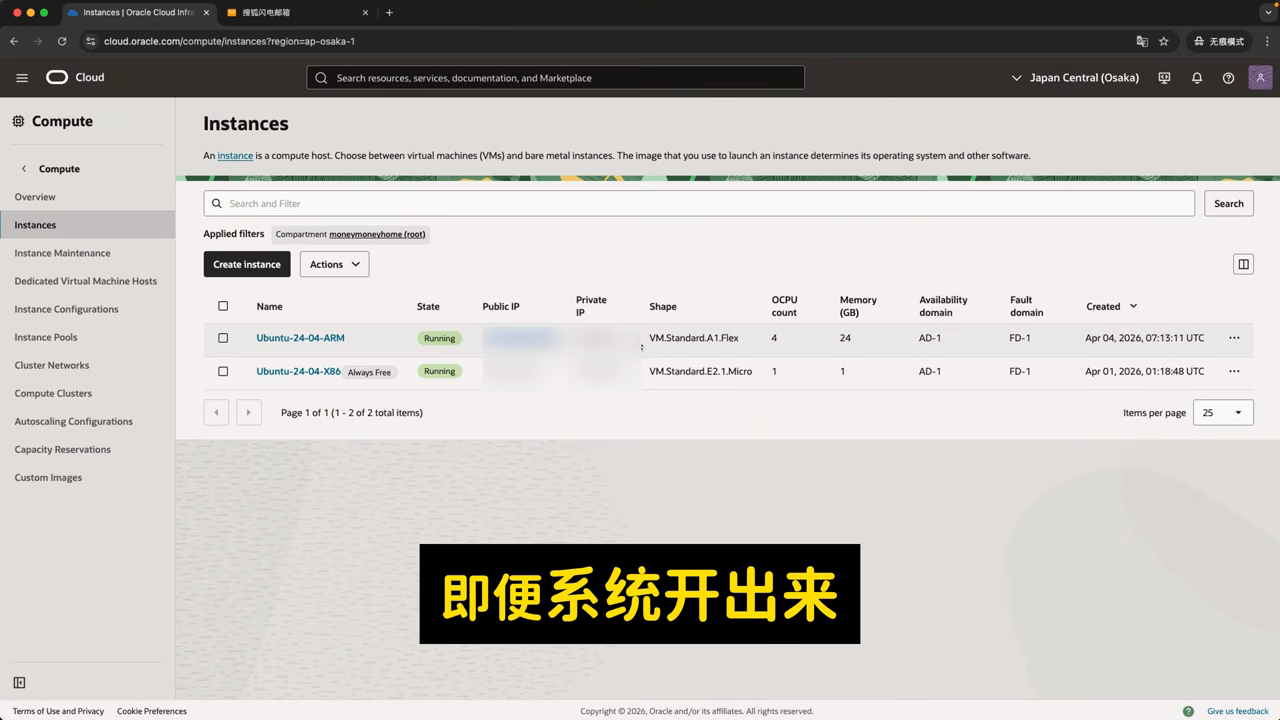
Task: Click the browser forward arrow
Action: 38,41
